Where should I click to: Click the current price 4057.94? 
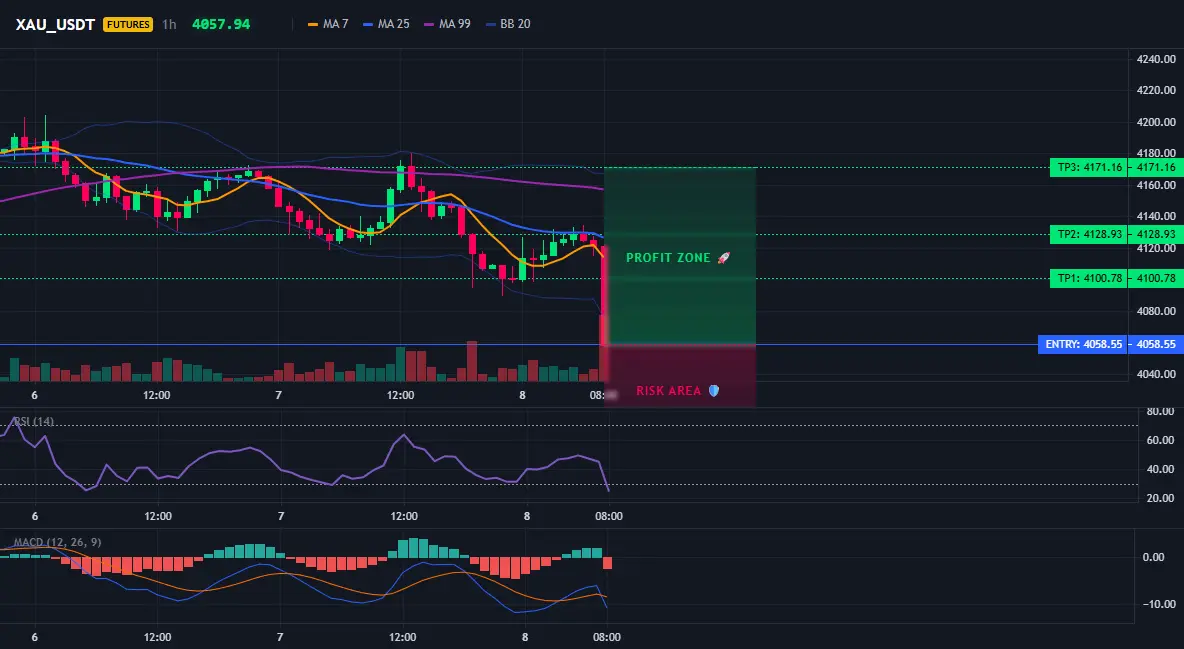pos(220,24)
